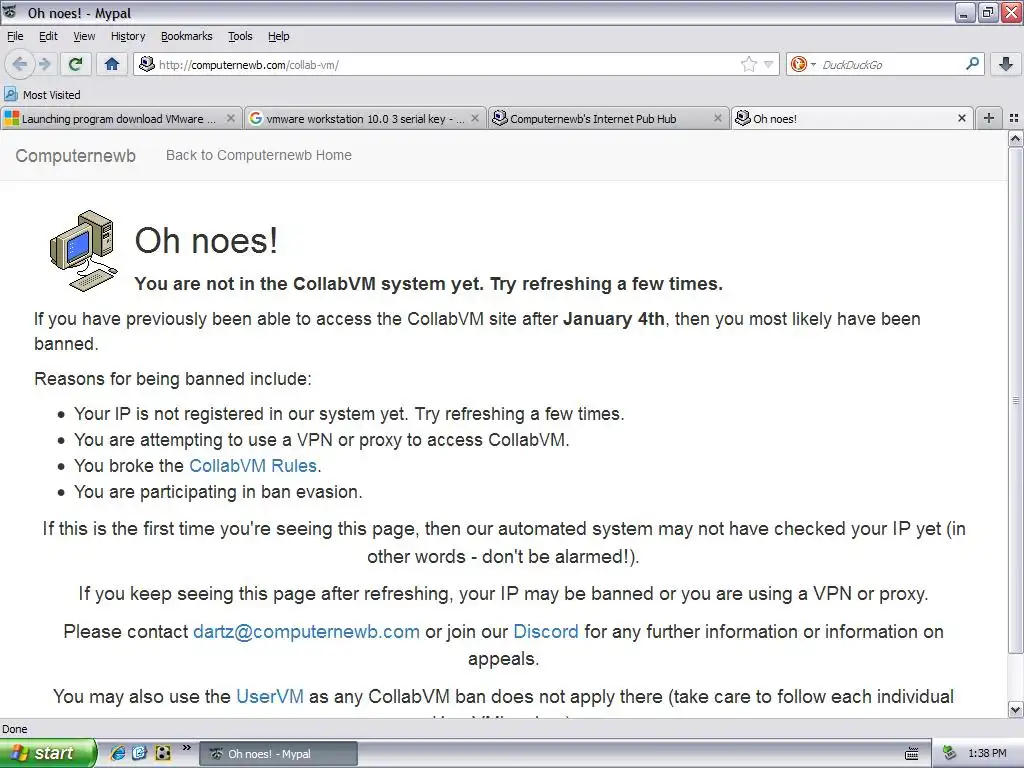This screenshot has width=1024, height=768.
Task: Go forward with the Forward arrow button
Action: pyautogui.click(x=44, y=64)
